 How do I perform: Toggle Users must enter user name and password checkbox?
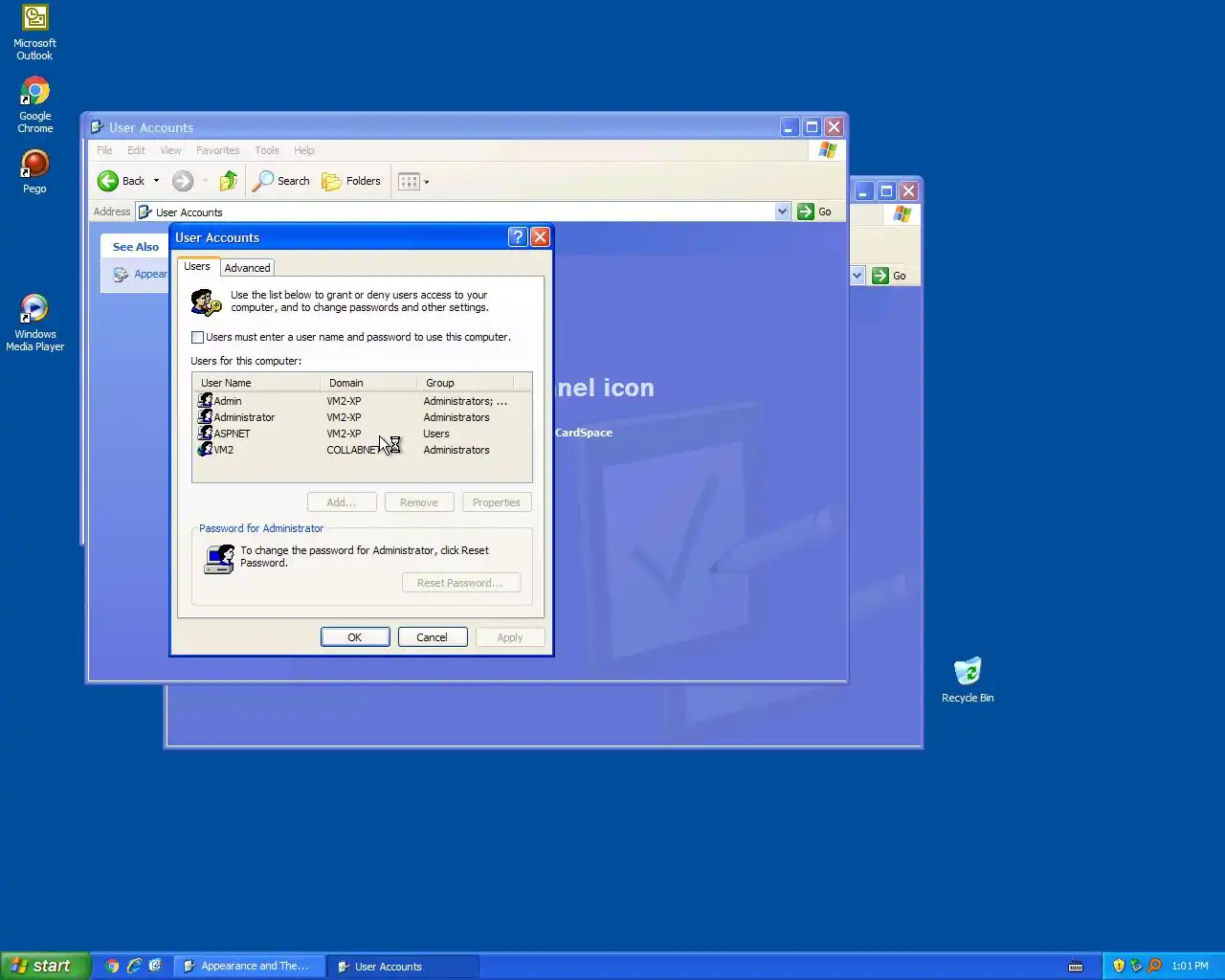(197, 337)
